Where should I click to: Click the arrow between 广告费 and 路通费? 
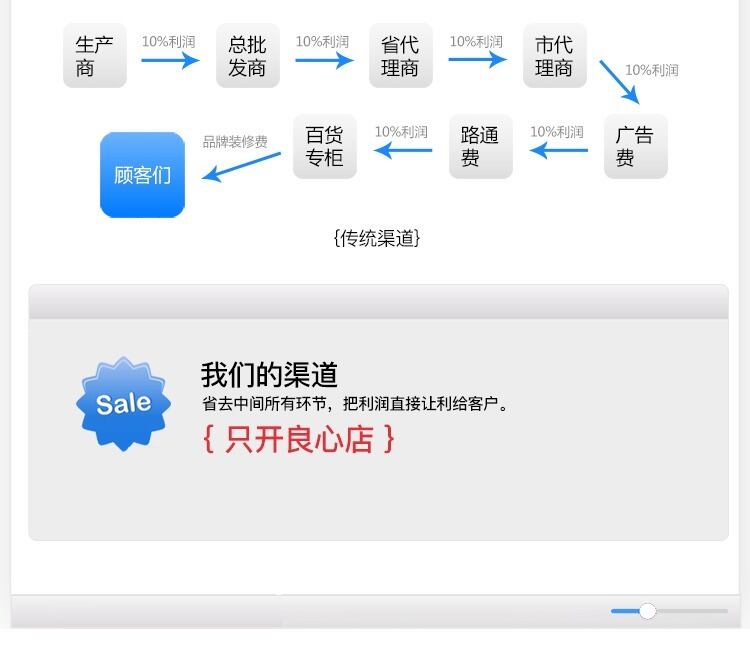tap(559, 150)
